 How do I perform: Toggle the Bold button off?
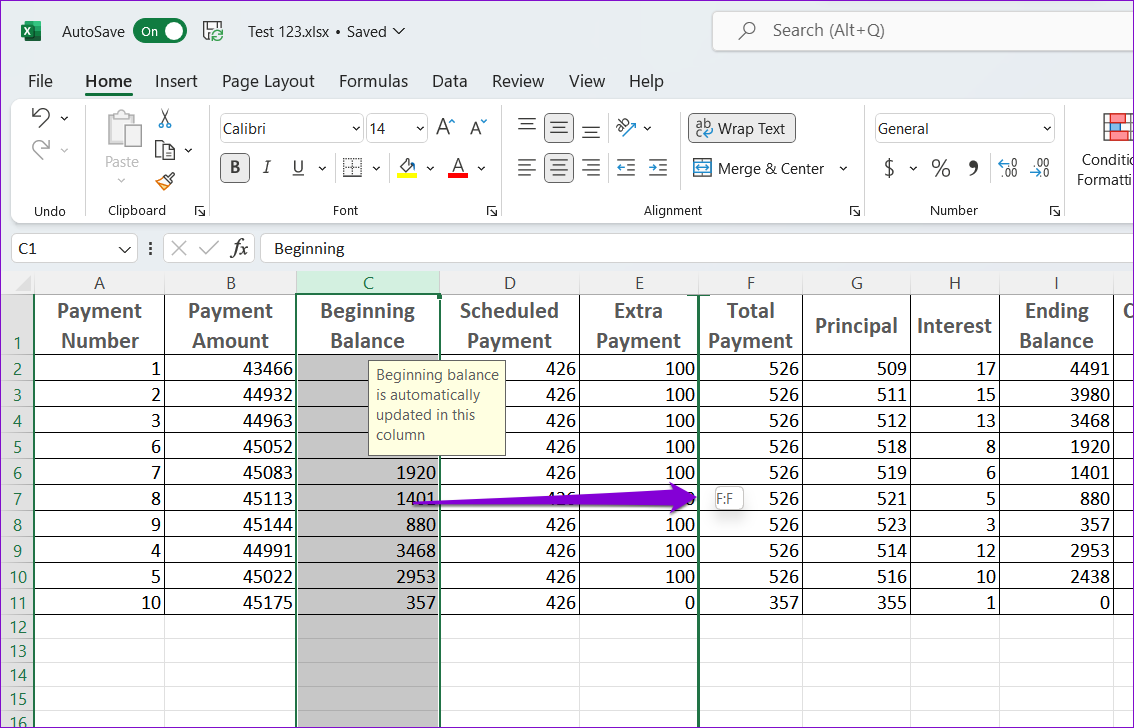tap(235, 168)
